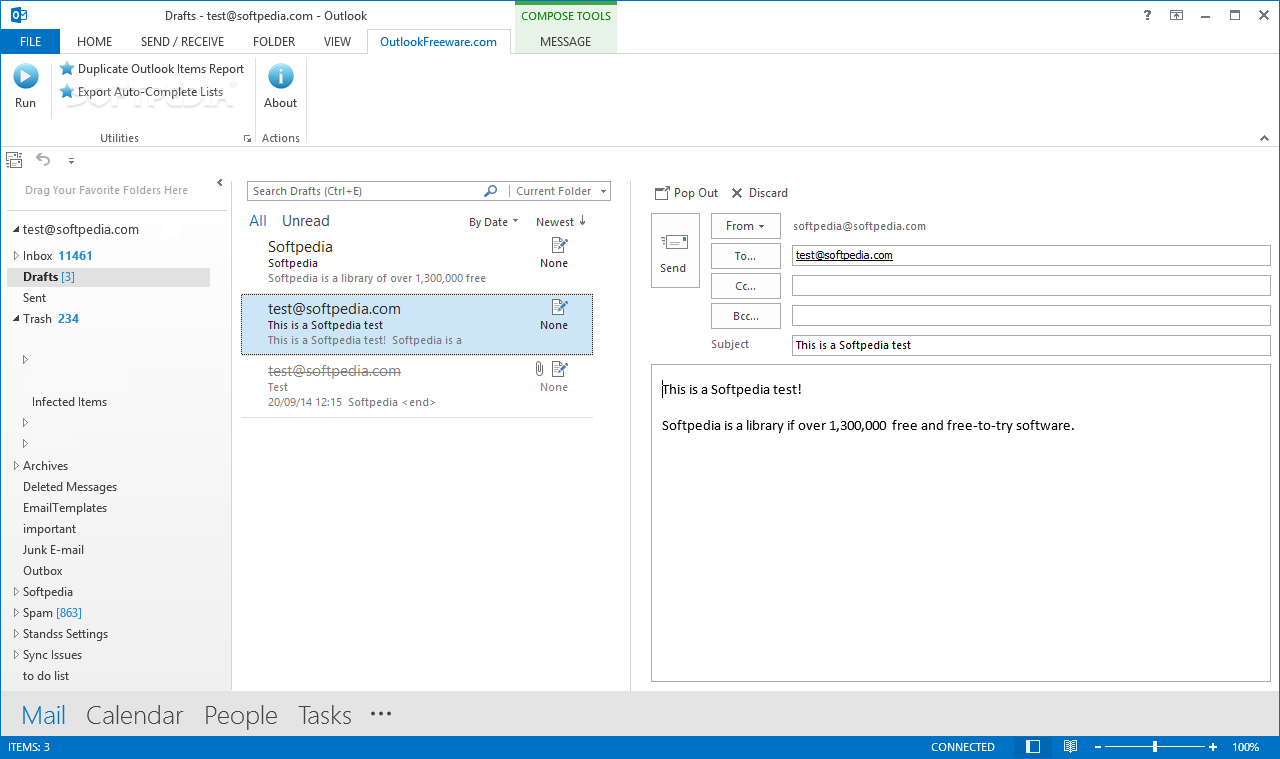Expand Sync Issues folder
The height and width of the screenshot is (759, 1280).
pos(16,655)
